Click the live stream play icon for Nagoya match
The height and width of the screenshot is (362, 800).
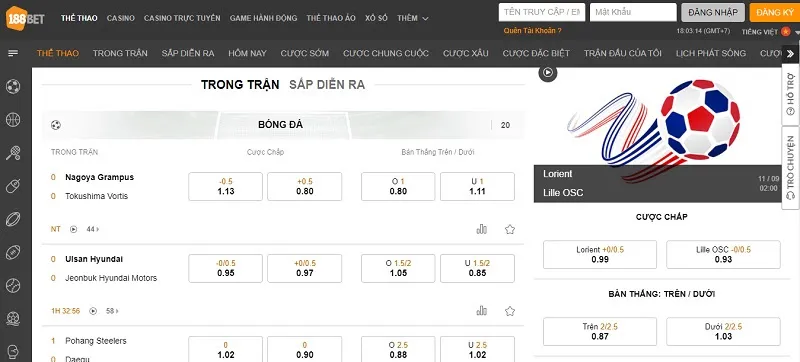coord(73,229)
